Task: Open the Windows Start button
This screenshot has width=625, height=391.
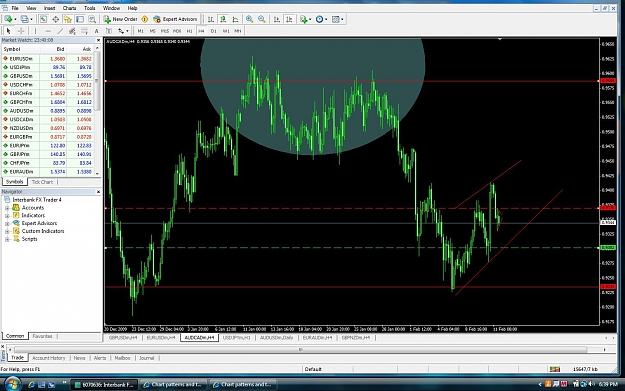Action: pyautogui.click(x=12, y=384)
